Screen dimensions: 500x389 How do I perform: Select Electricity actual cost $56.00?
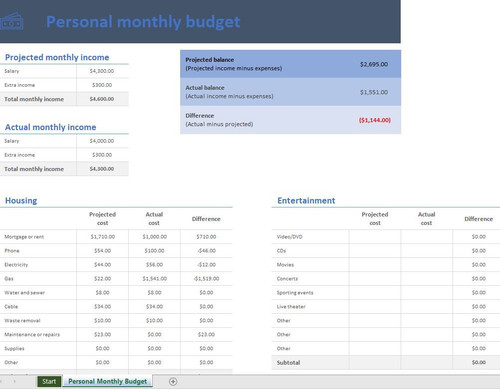[x=154, y=265]
